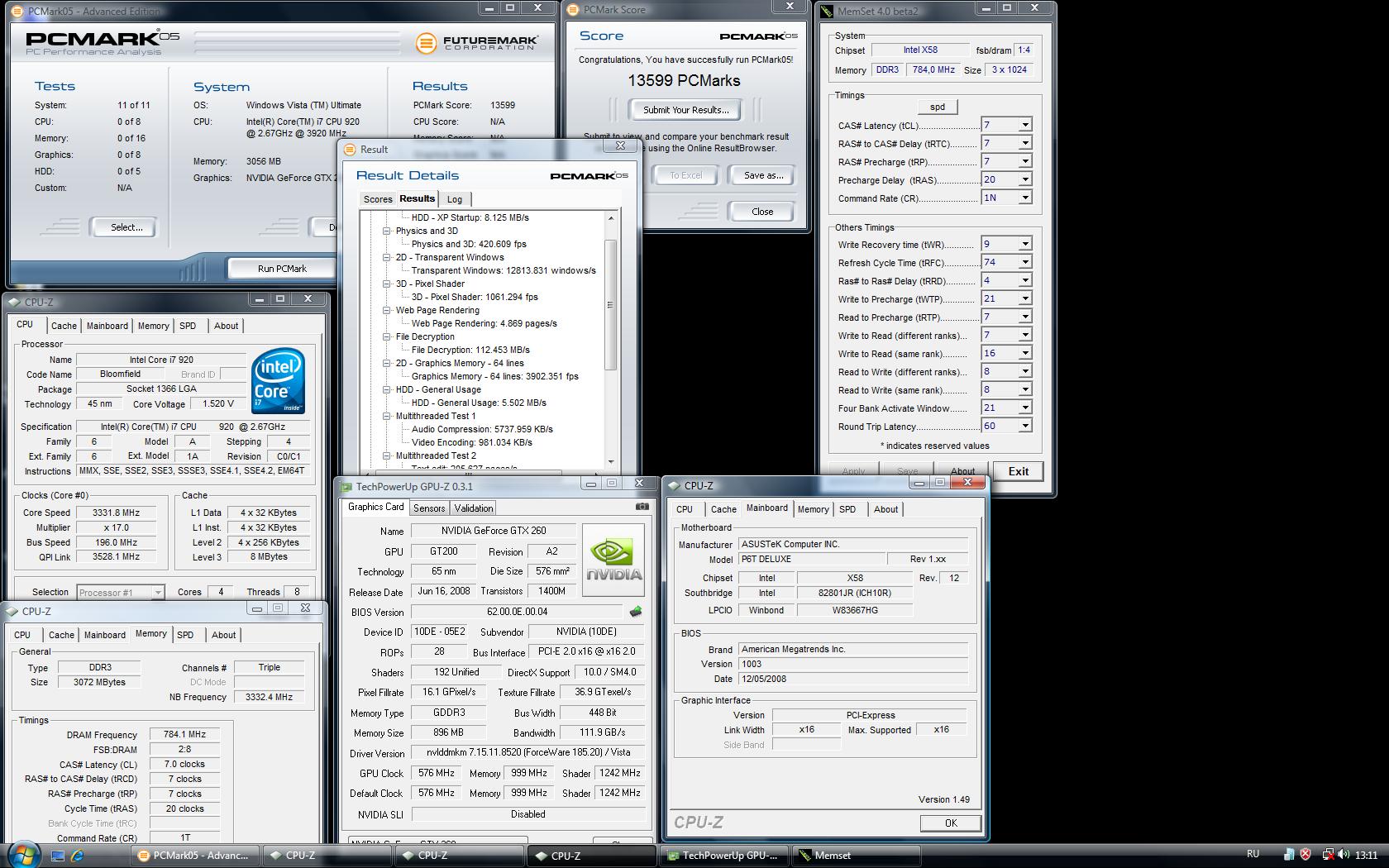Open the CAS# Latency (tCL) dropdown

[x=1024, y=125]
